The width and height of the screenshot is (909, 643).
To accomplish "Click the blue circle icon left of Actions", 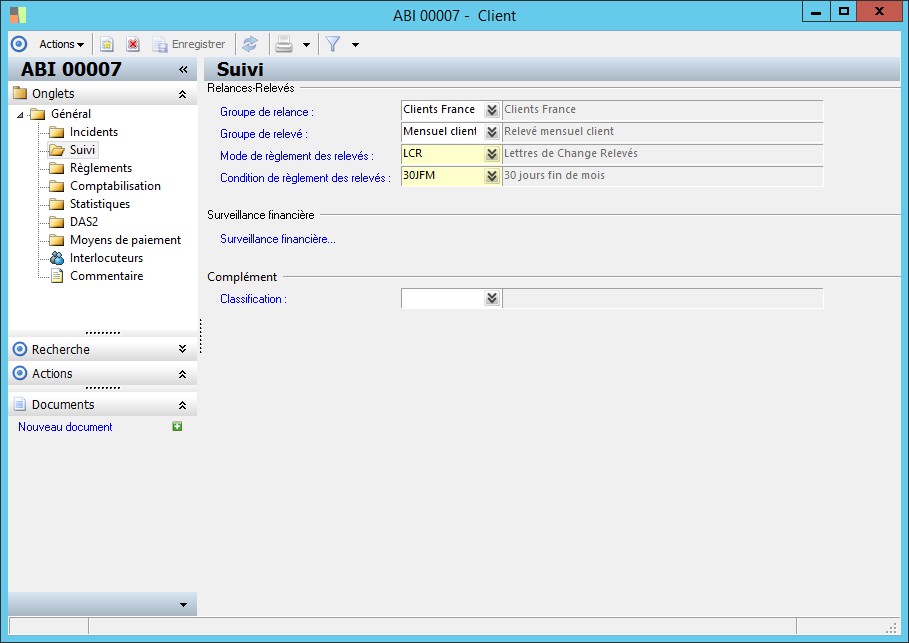I will 18,44.
